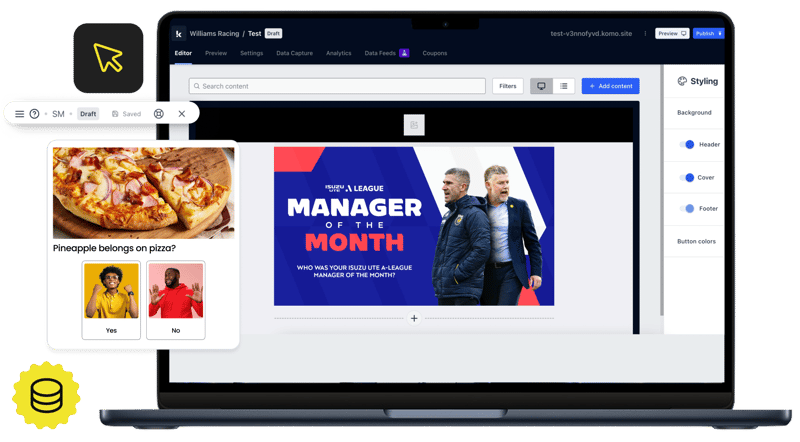Click the blue Publish button
This screenshot has width=800, height=442.
pos(708,34)
